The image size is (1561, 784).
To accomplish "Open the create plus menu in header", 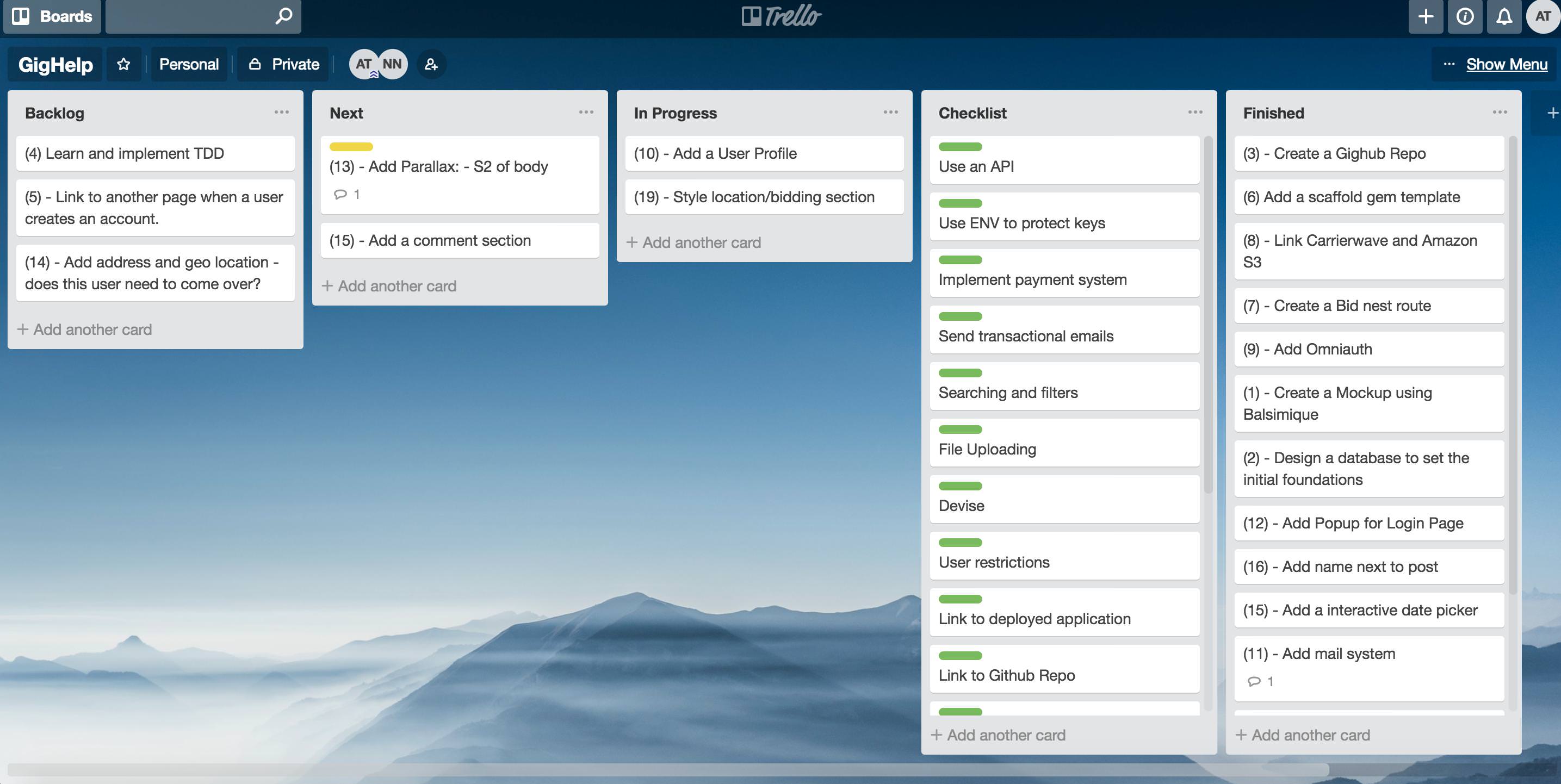I will (x=1425, y=16).
